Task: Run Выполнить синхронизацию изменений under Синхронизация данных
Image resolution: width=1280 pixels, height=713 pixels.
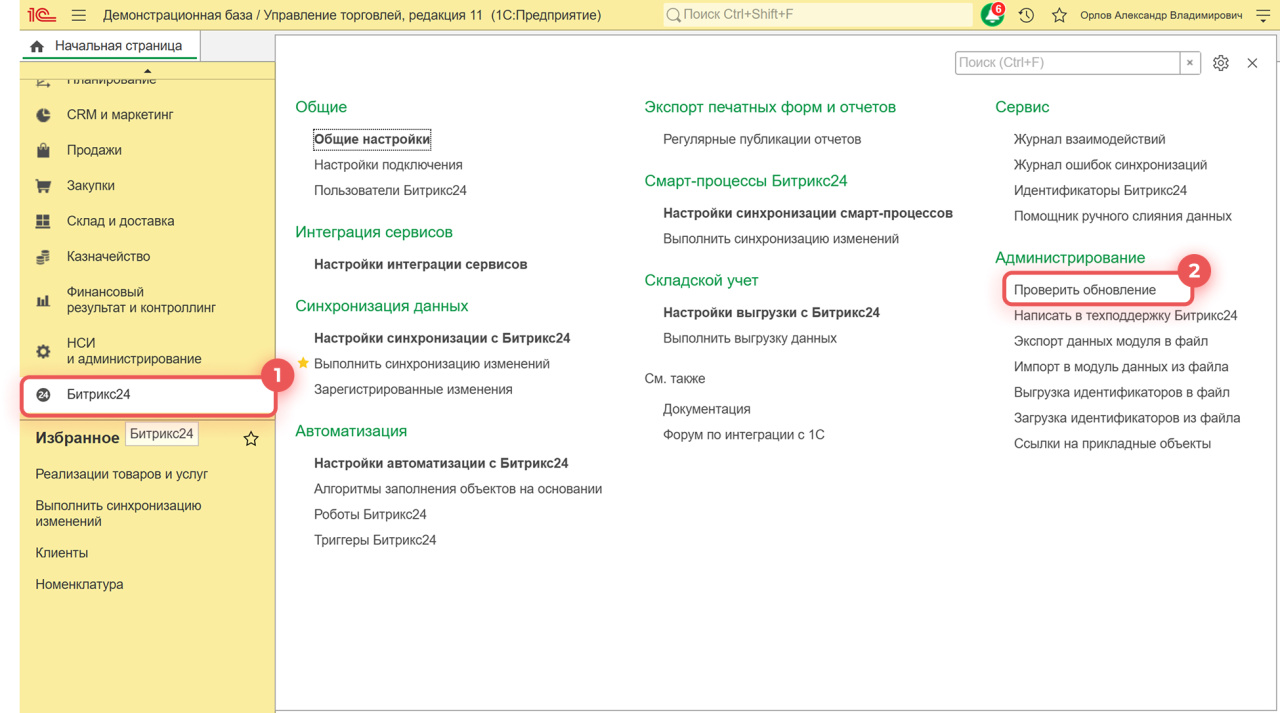Action: [x=432, y=364]
